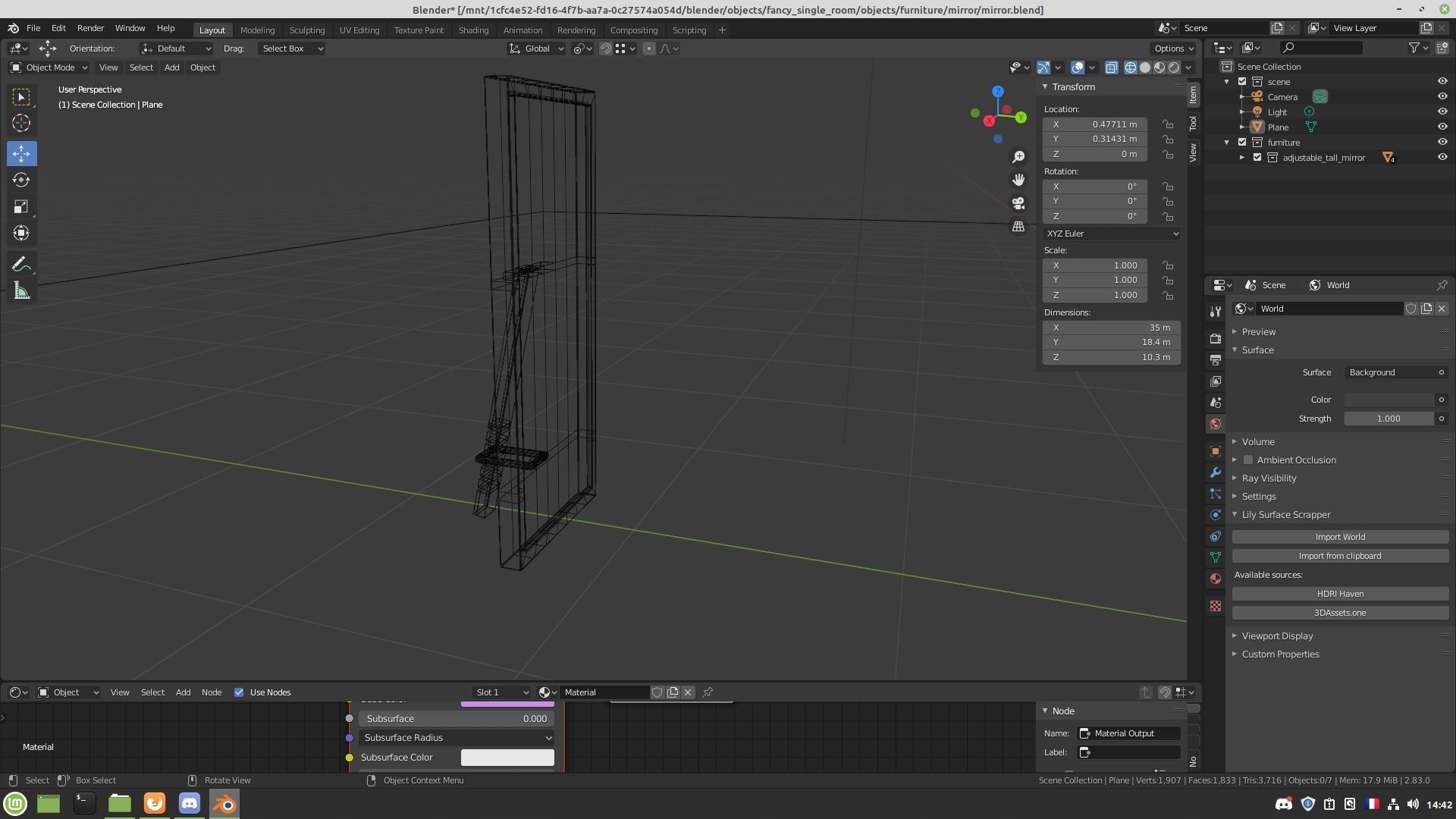Open the Material properties tab icon
Screen dimensions: 1456x819
pos(1216,579)
